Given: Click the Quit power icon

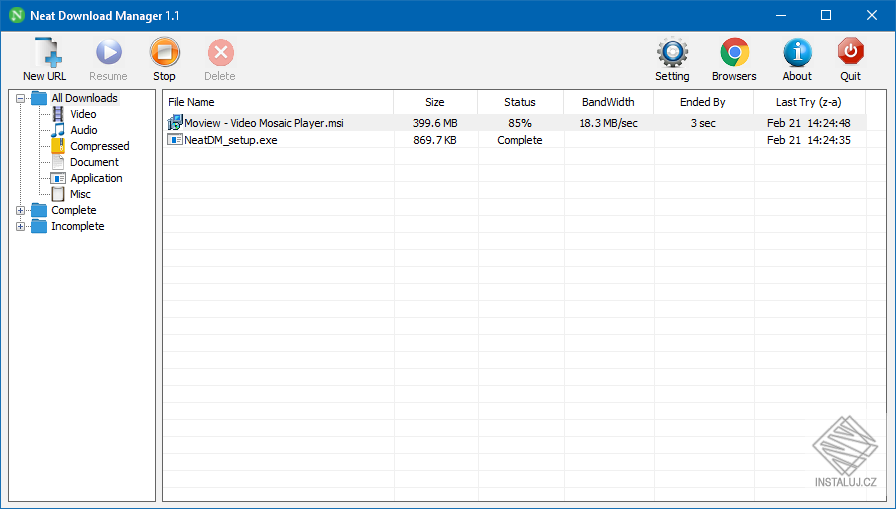Looking at the screenshot, I should click(x=850, y=54).
